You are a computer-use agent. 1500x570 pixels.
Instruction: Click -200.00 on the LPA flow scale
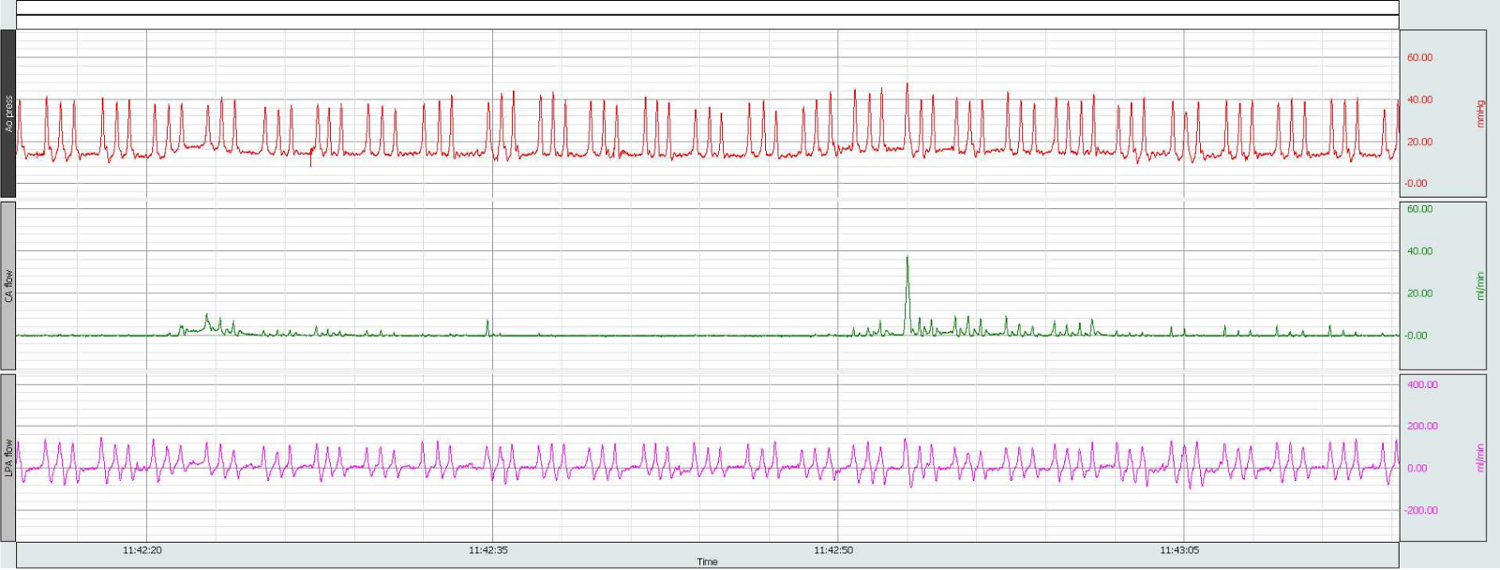[1422, 510]
